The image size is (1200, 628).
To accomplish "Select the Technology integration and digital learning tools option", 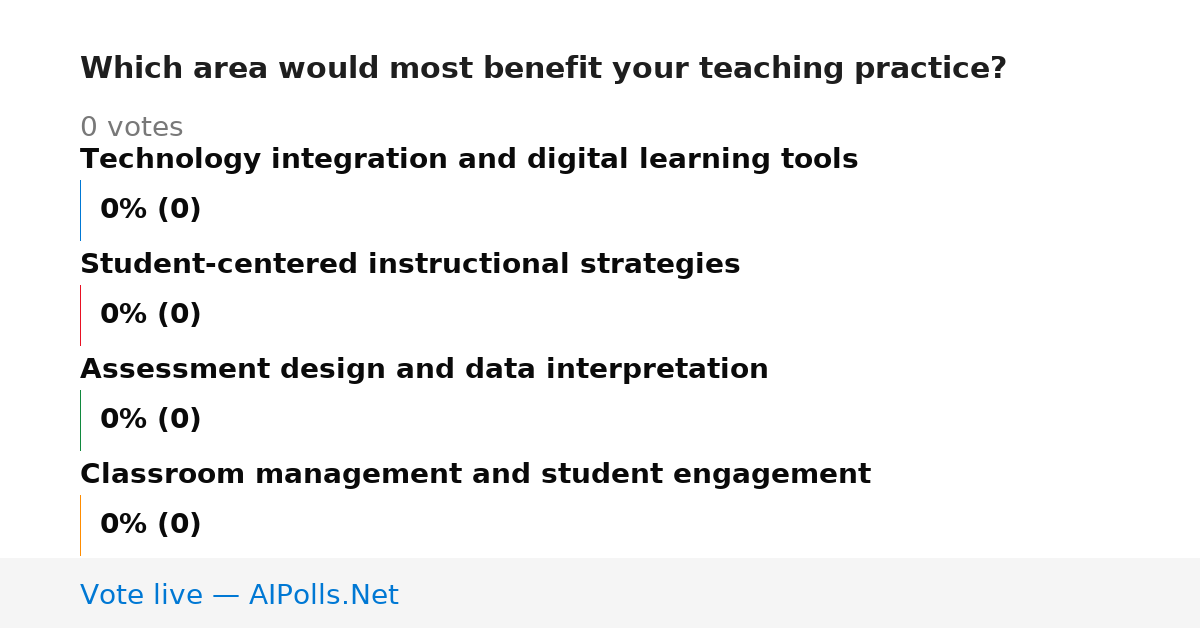I will (469, 160).
